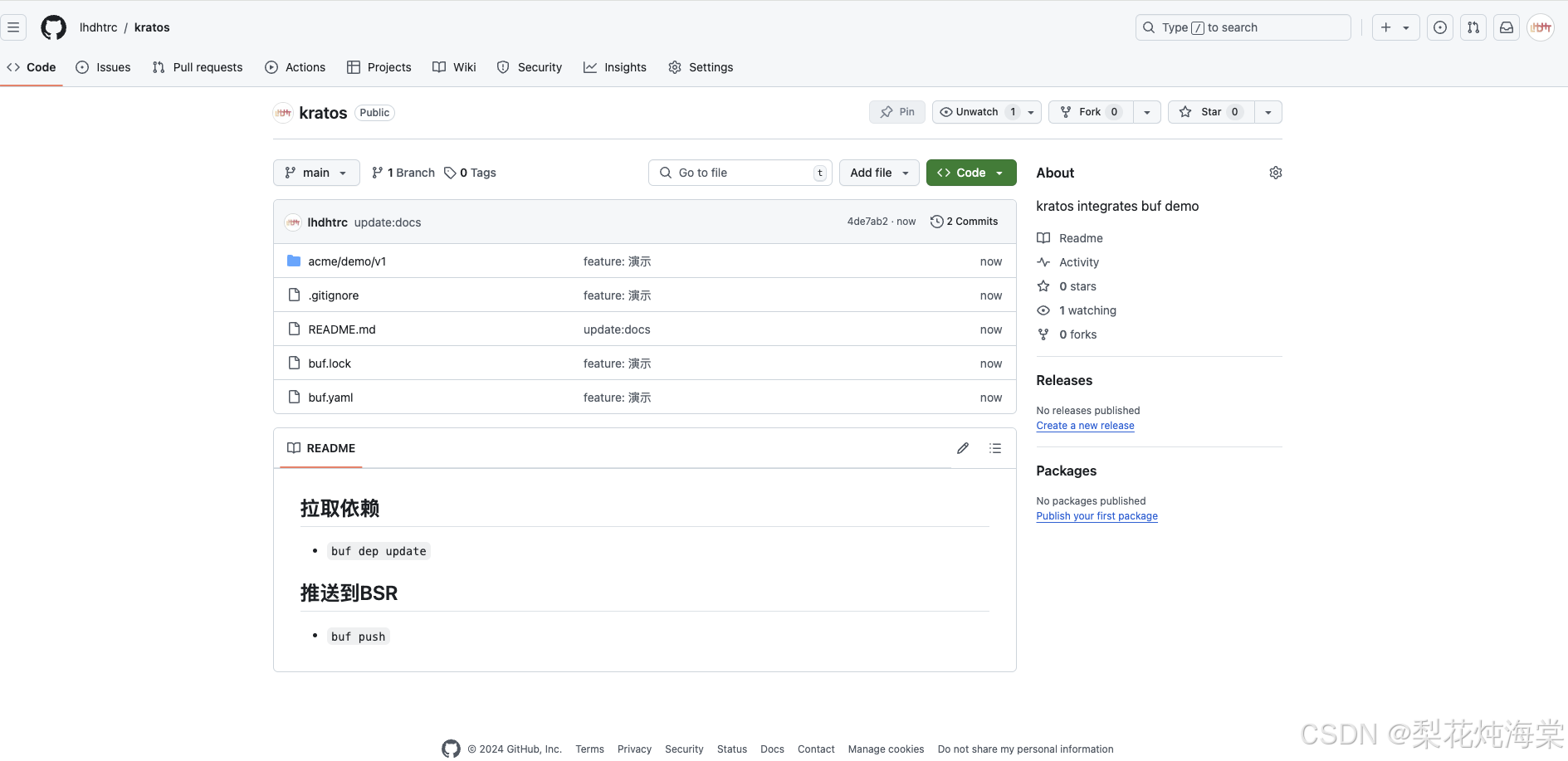Open the Actions tab
Viewport: 1568px width, 761px height.
pyautogui.click(x=295, y=67)
